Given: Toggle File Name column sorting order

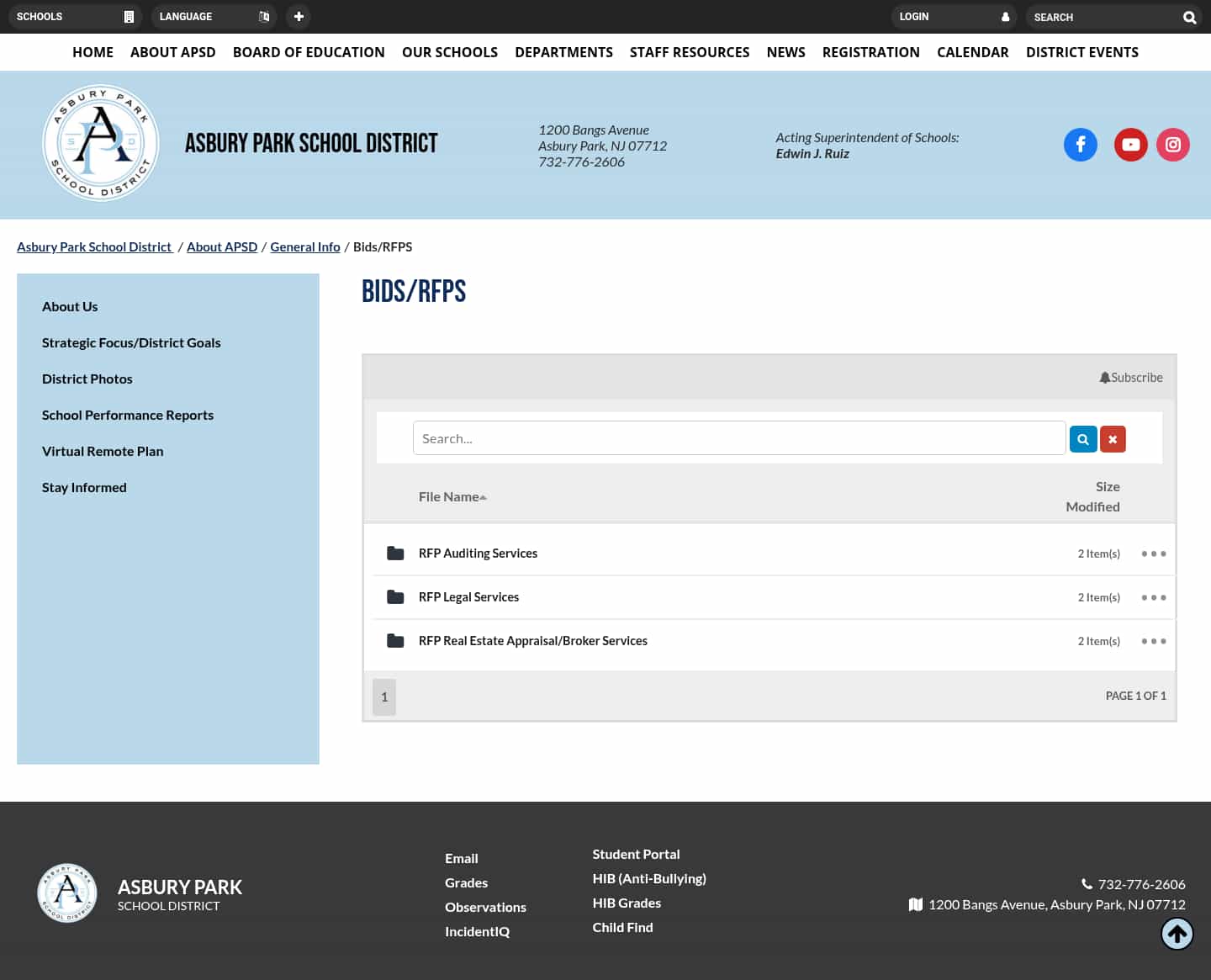Looking at the screenshot, I should (452, 496).
